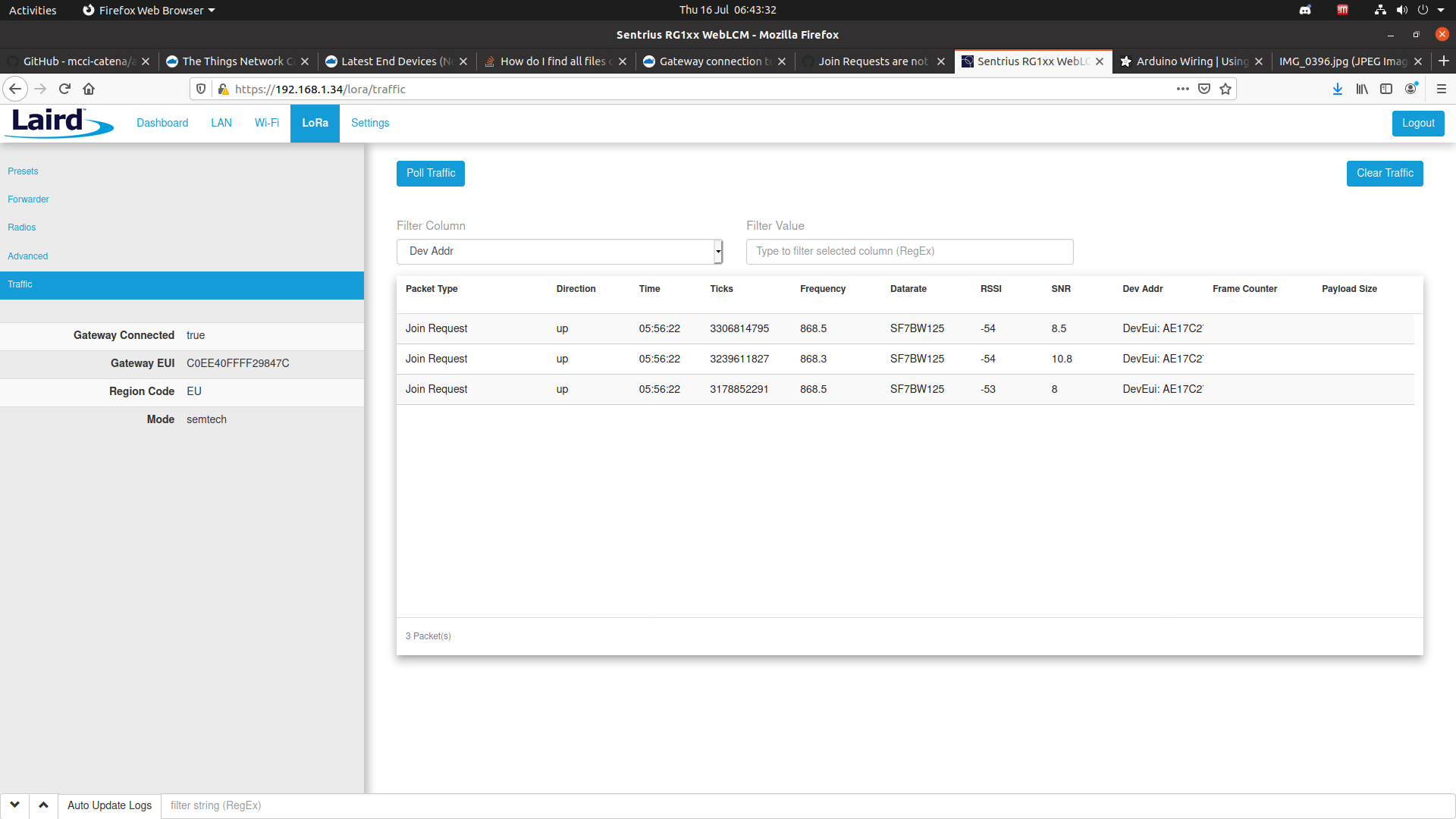Screen dimensions: 1456x819
Task: Collapse log panel with down chevron
Action: [x=14, y=805]
